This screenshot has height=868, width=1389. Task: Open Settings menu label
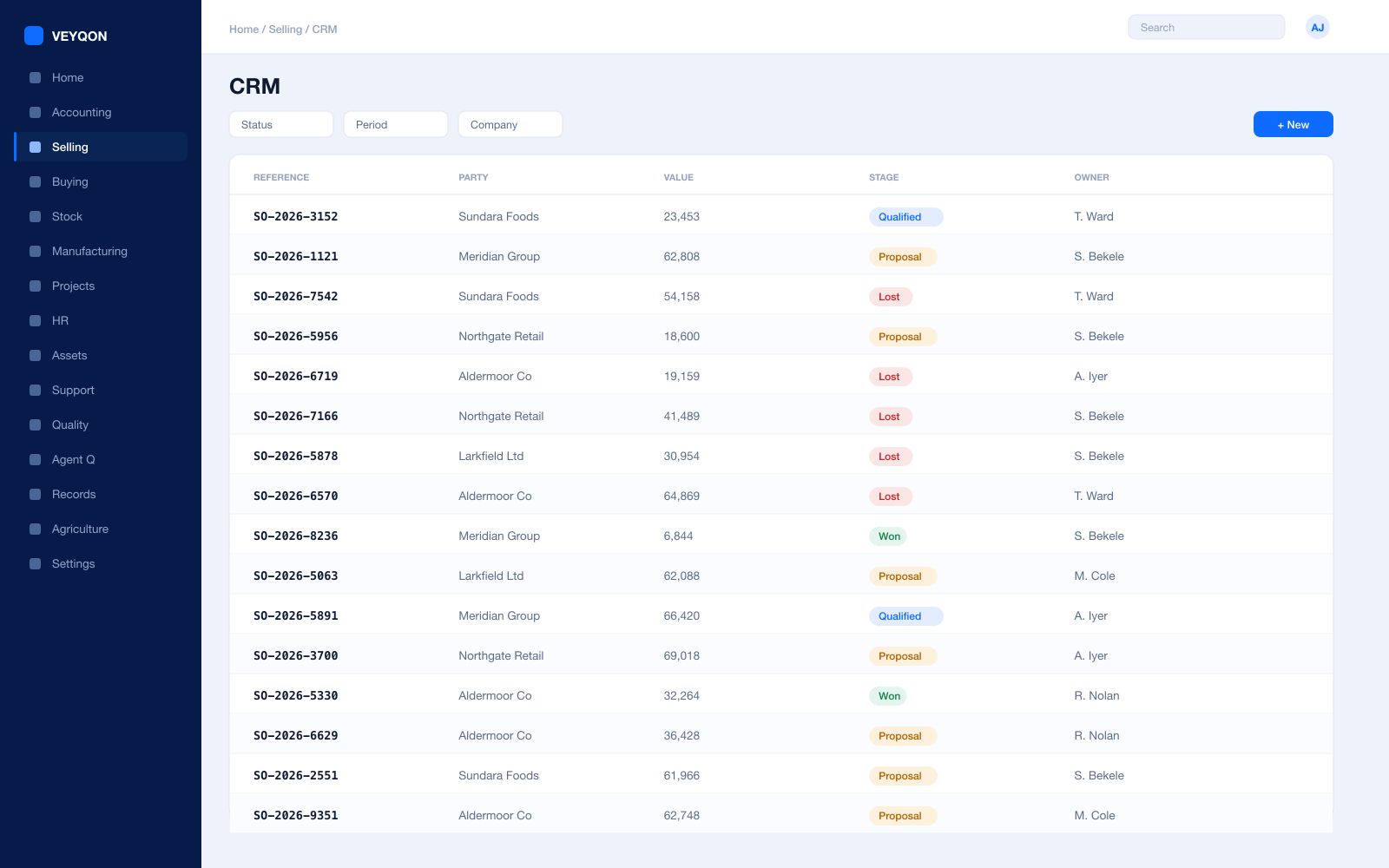tap(74, 563)
